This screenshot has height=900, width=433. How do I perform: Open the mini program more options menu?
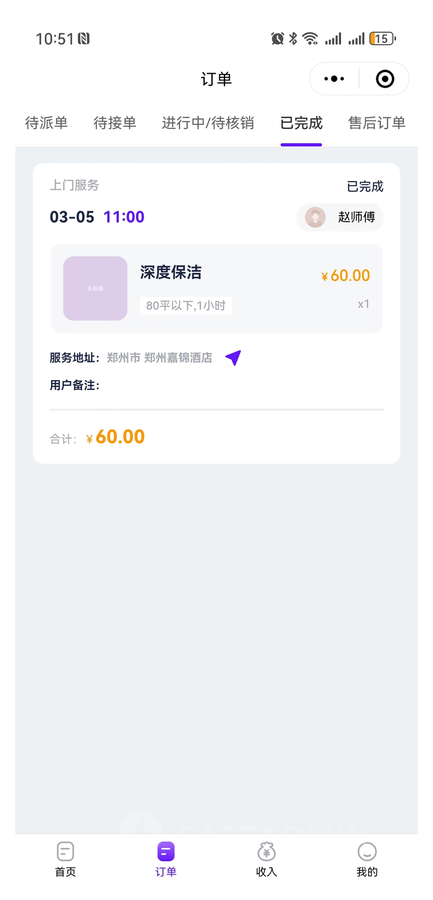click(334, 79)
